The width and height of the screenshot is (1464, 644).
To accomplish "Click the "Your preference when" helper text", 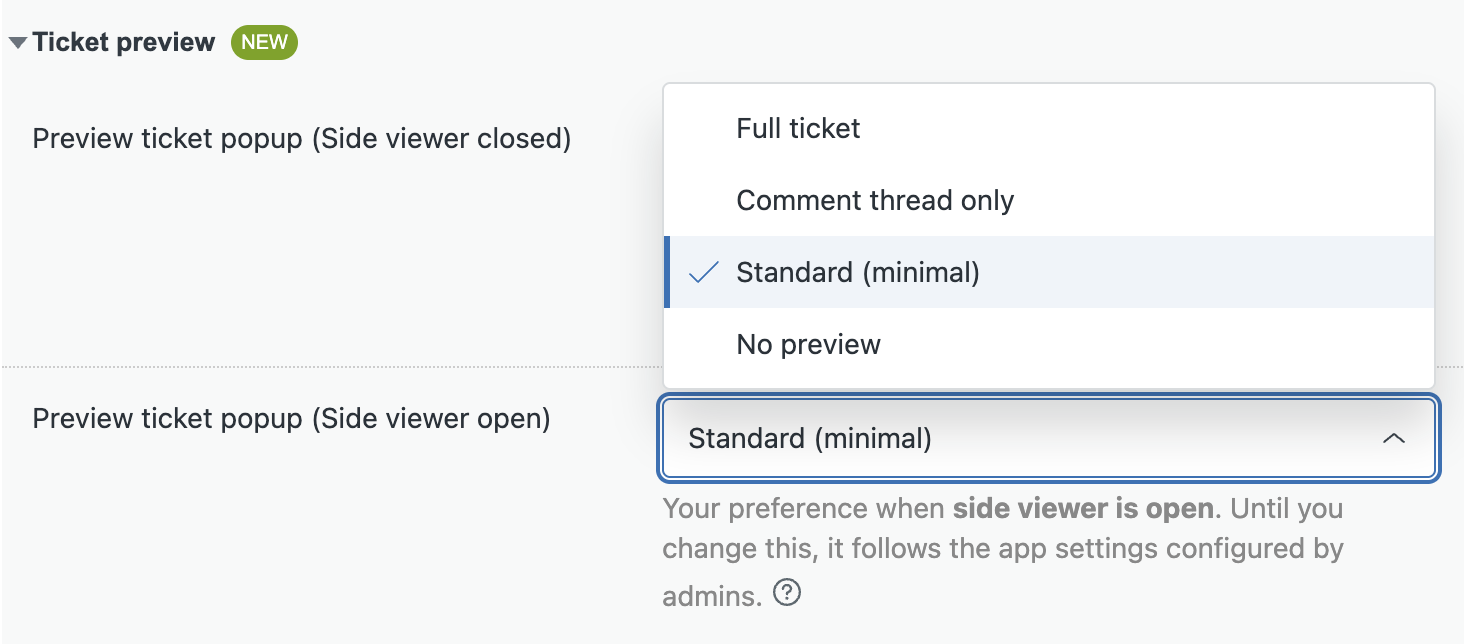I will click(x=804, y=508).
